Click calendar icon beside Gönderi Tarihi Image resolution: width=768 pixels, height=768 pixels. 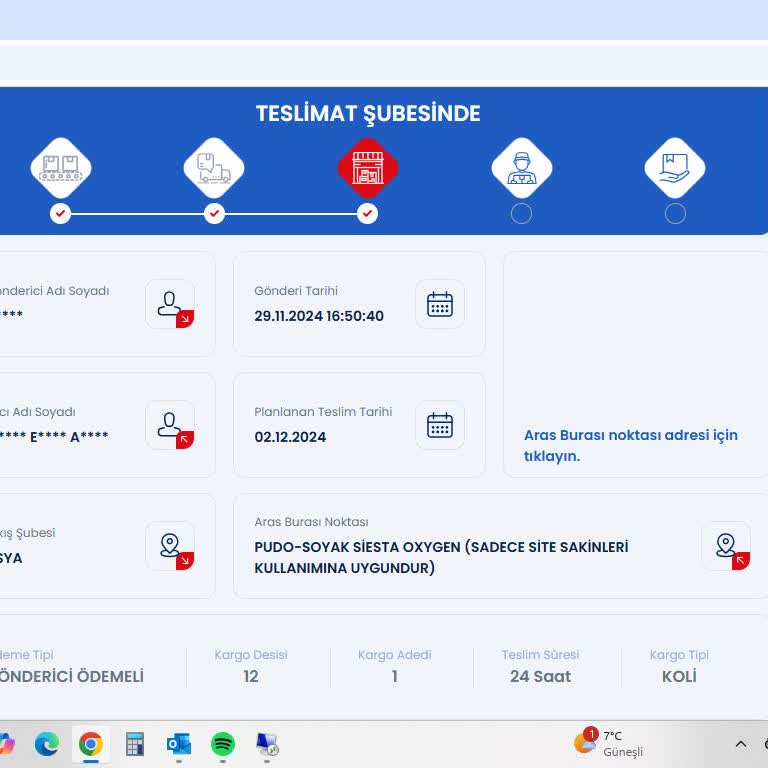coord(440,304)
